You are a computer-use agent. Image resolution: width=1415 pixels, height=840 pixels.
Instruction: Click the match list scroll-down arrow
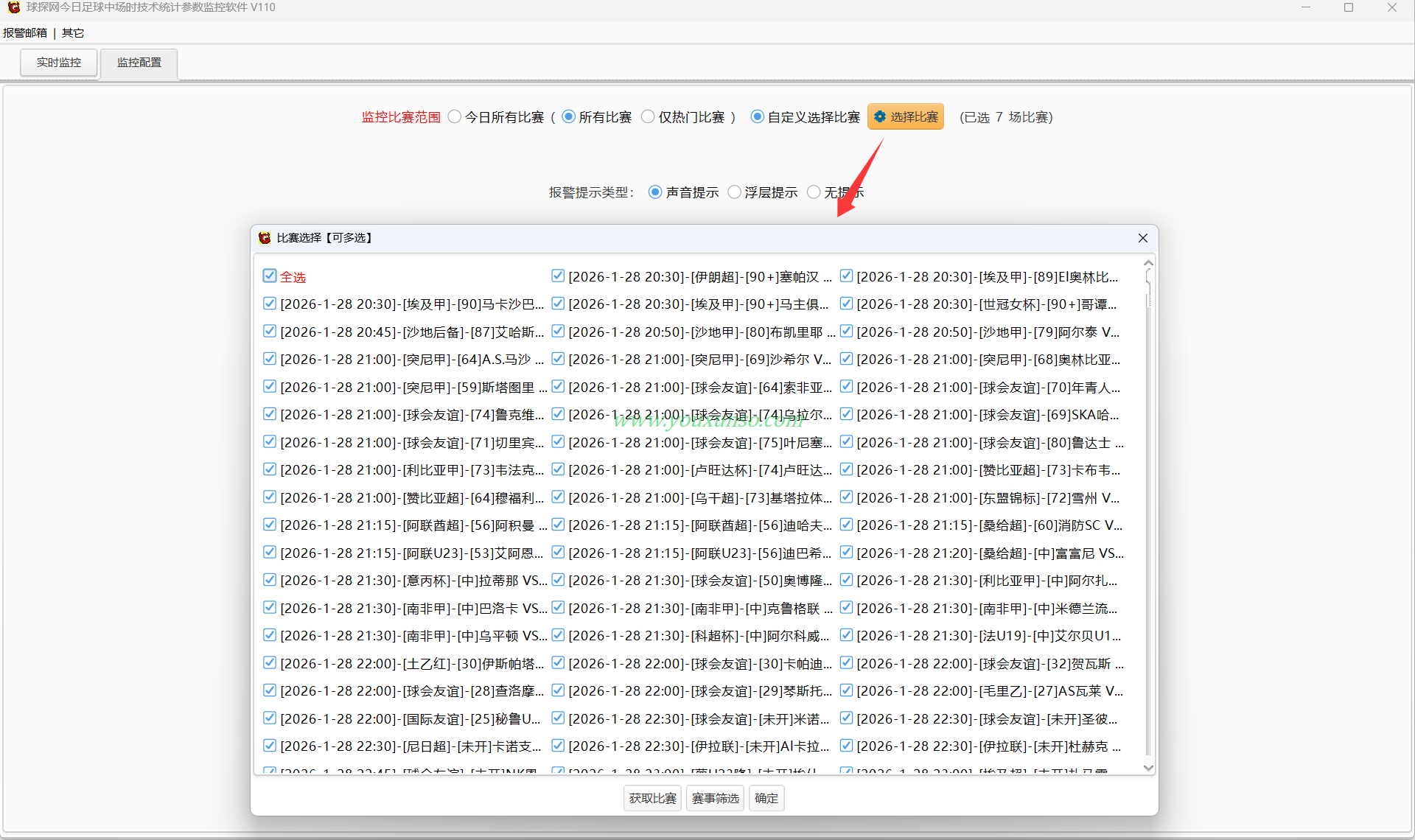tap(1148, 768)
